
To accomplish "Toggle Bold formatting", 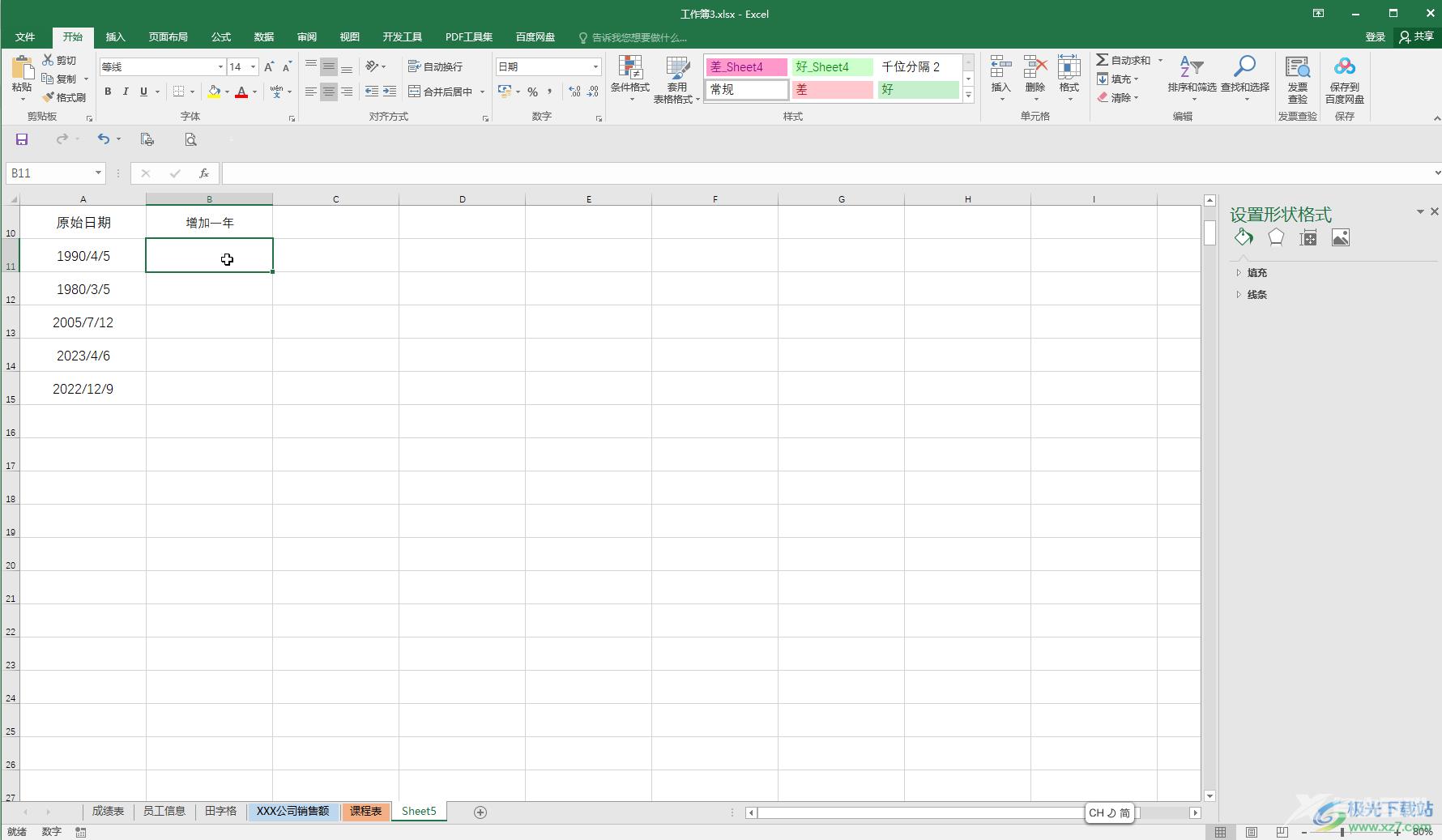I will tap(108, 92).
